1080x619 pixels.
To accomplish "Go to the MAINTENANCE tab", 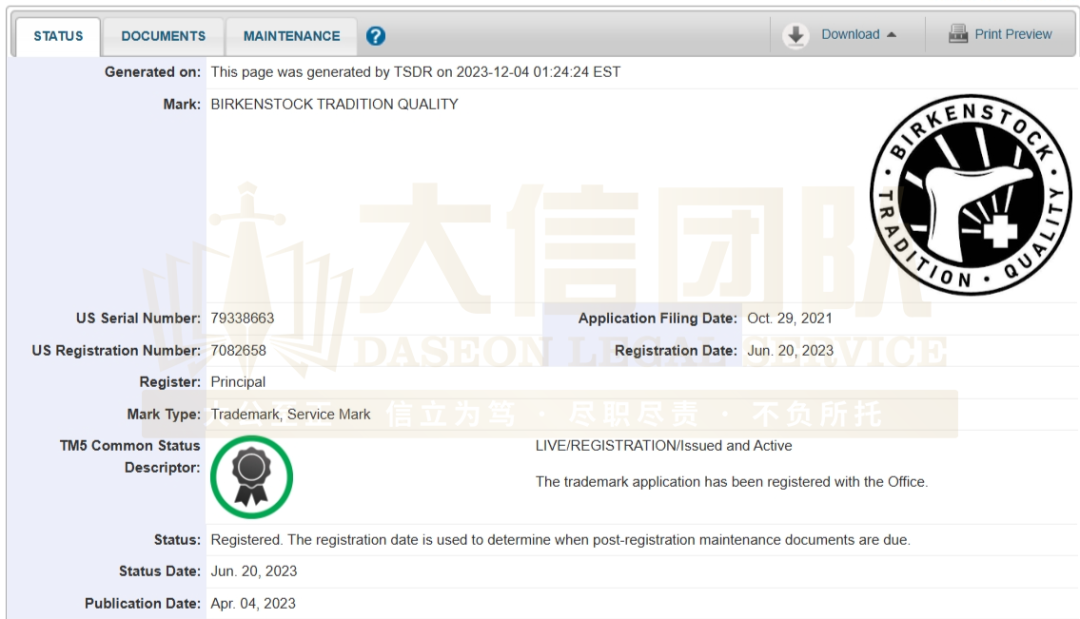I will [291, 36].
